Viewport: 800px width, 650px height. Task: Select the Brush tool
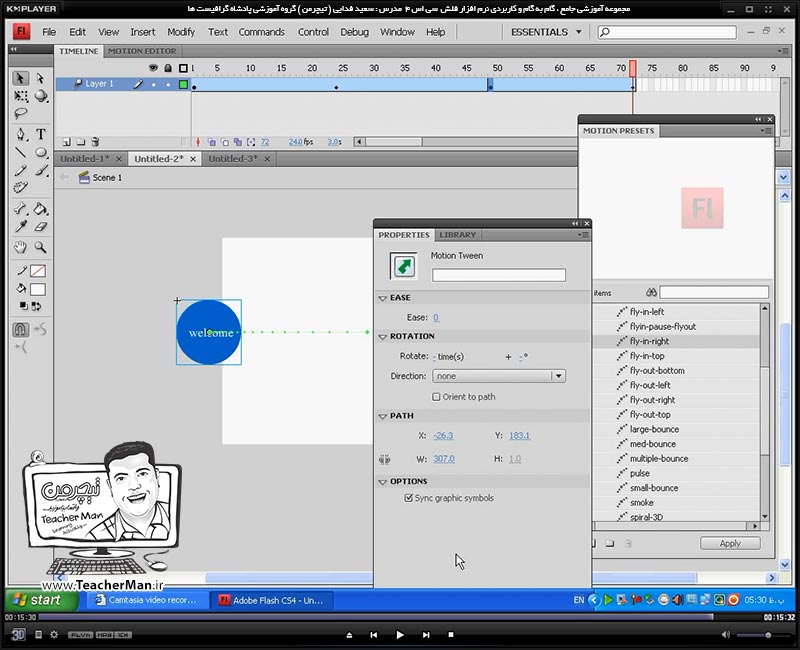pos(41,170)
